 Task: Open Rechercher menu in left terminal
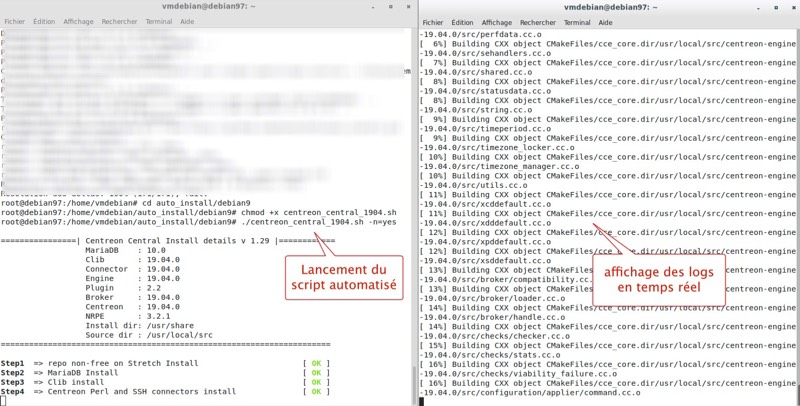[x=118, y=21]
